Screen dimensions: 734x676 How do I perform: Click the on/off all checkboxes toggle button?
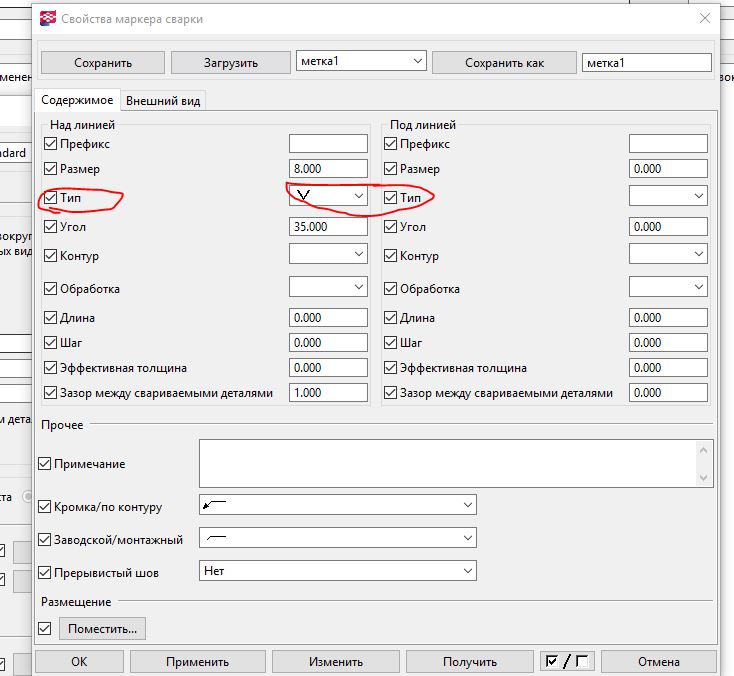[x=565, y=661]
